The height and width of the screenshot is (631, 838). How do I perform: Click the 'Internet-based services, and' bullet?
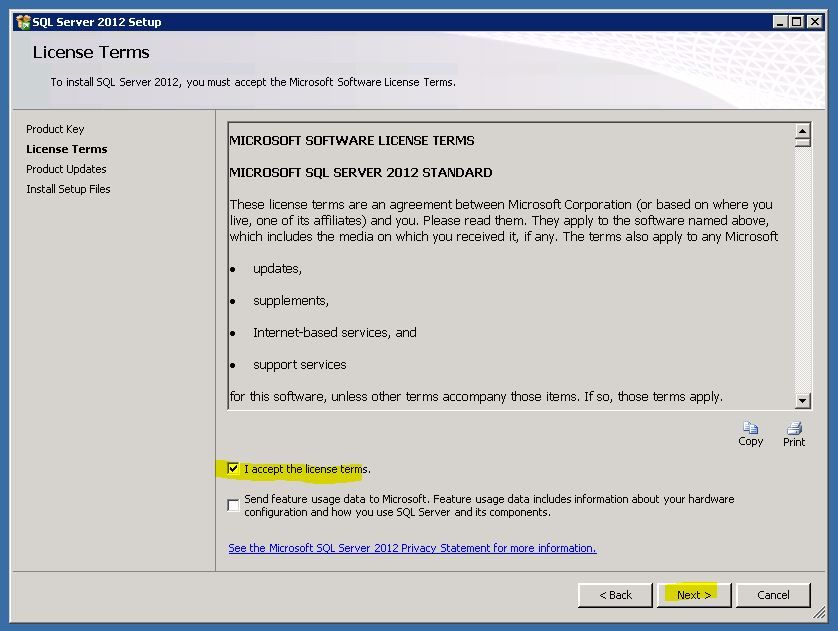coord(335,333)
